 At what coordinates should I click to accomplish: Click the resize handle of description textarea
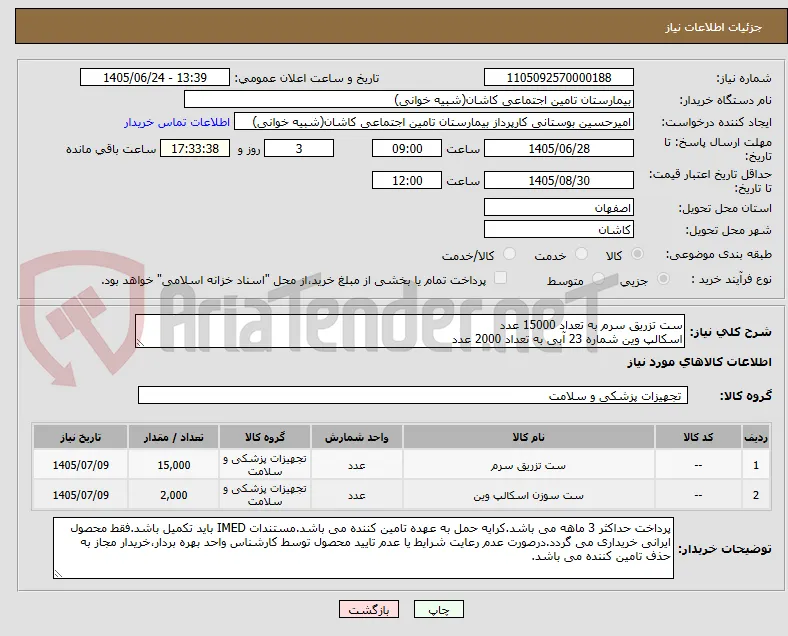tap(140, 343)
